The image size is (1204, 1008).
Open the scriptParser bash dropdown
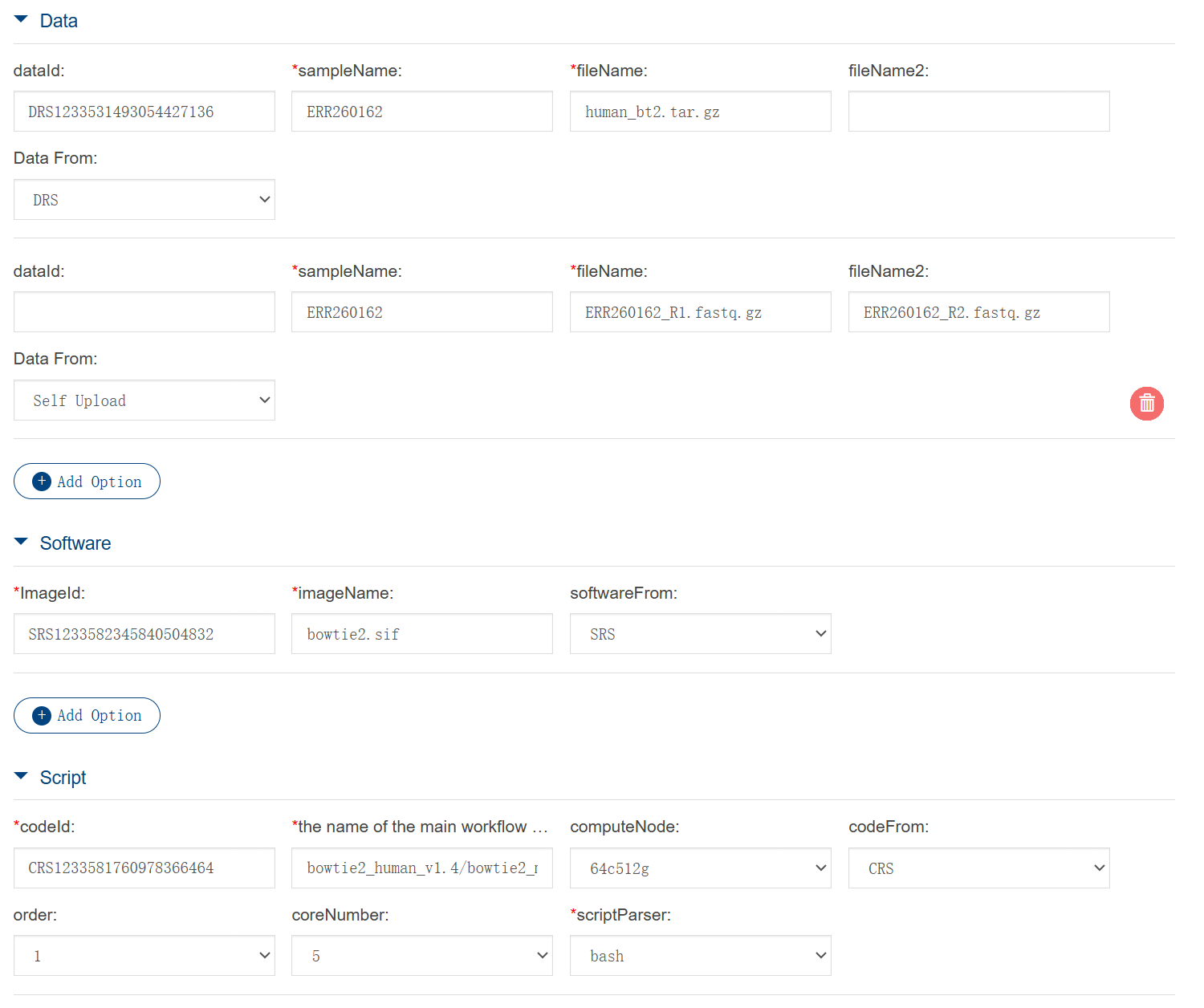tap(701, 956)
